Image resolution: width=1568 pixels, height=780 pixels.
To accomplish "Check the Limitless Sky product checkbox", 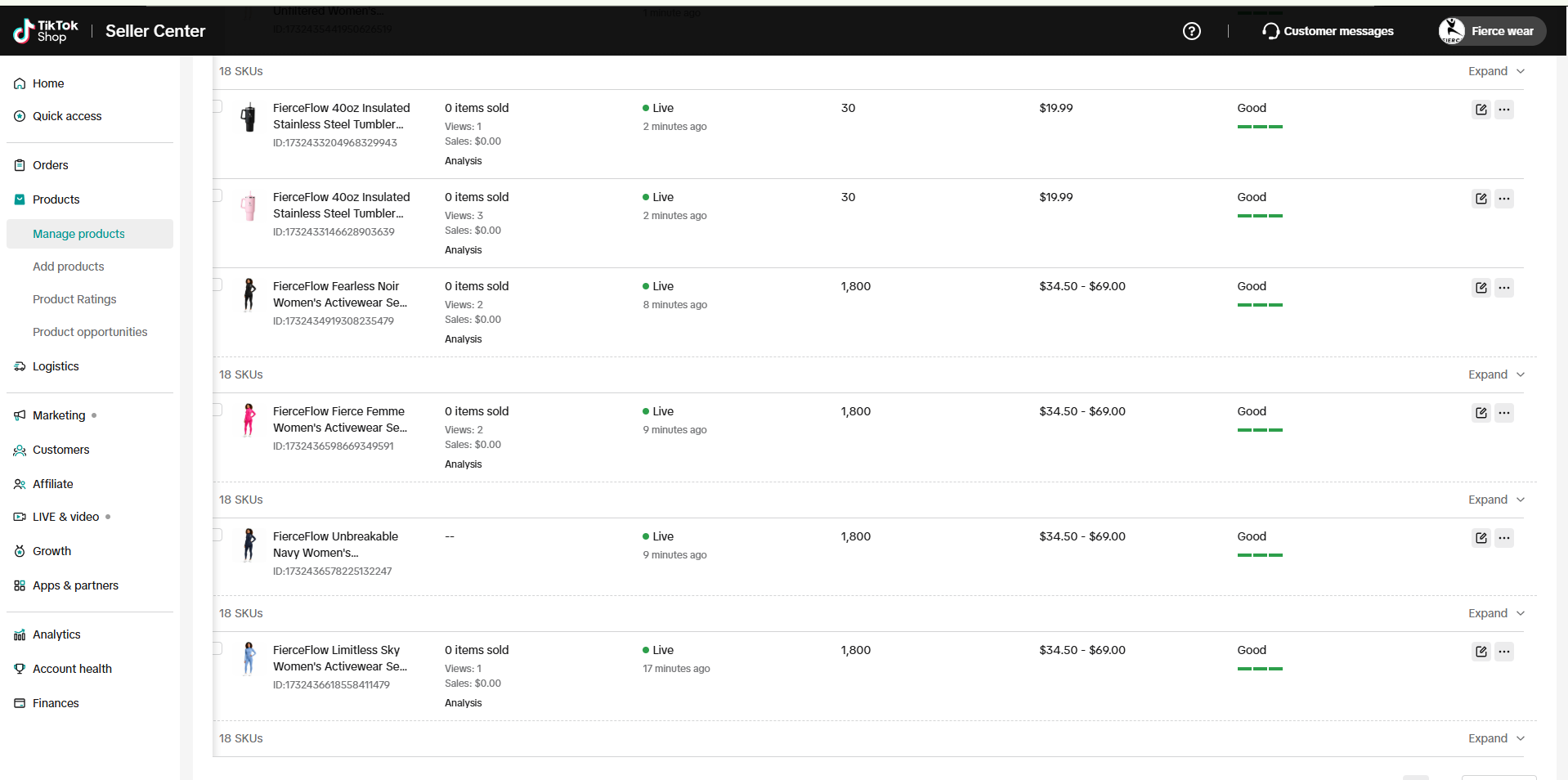I will (217, 648).
